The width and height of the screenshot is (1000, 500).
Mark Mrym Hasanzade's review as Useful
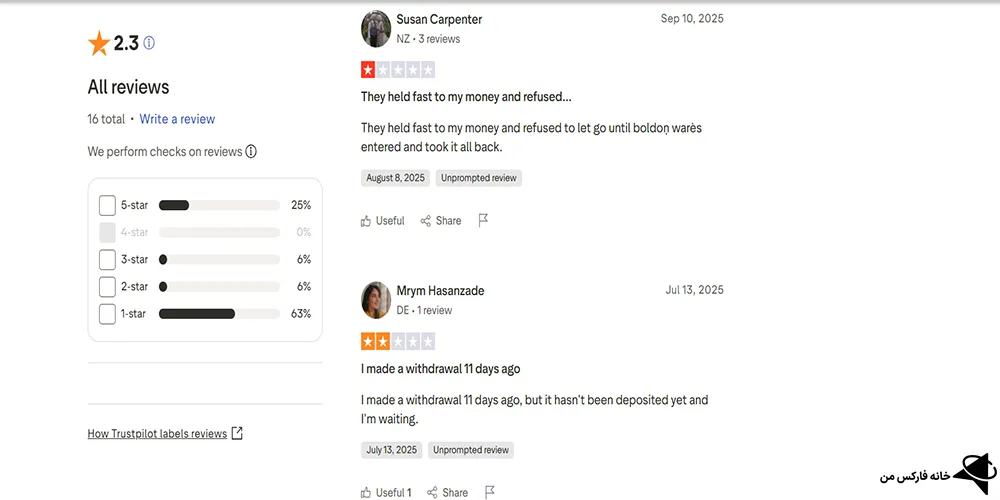click(x=386, y=492)
